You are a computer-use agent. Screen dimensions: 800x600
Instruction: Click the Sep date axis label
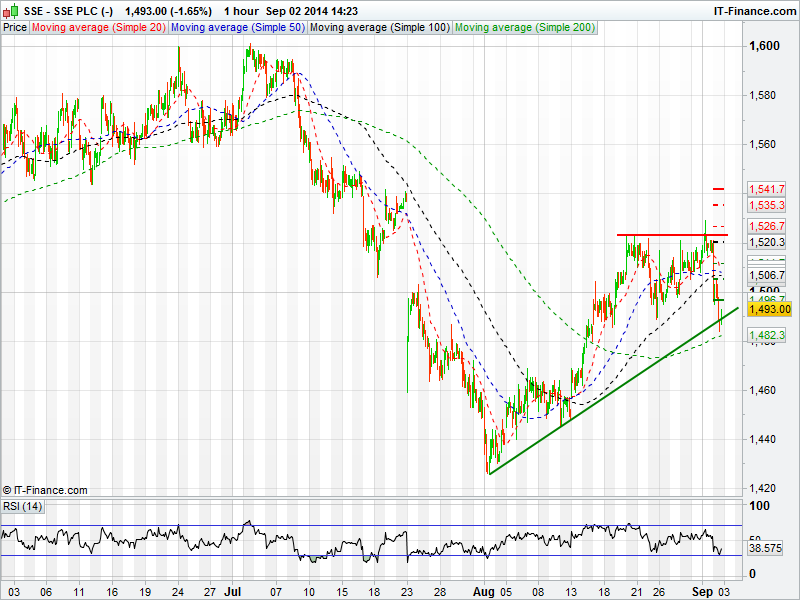pos(702,592)
